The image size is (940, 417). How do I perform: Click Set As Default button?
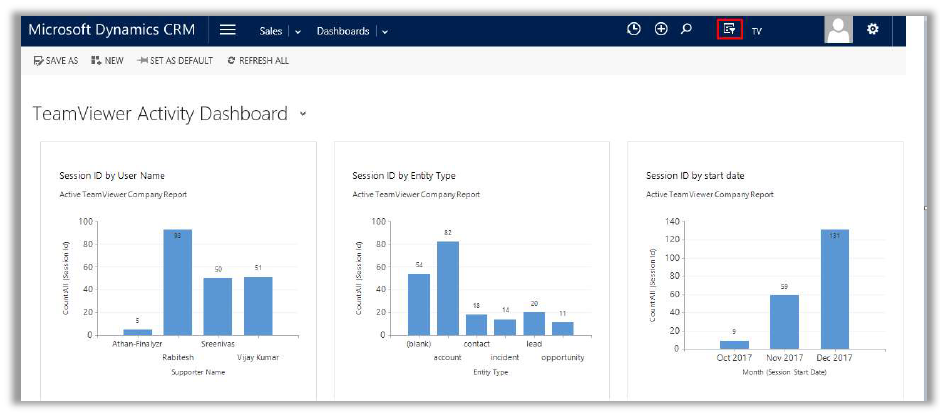[175, 61]
